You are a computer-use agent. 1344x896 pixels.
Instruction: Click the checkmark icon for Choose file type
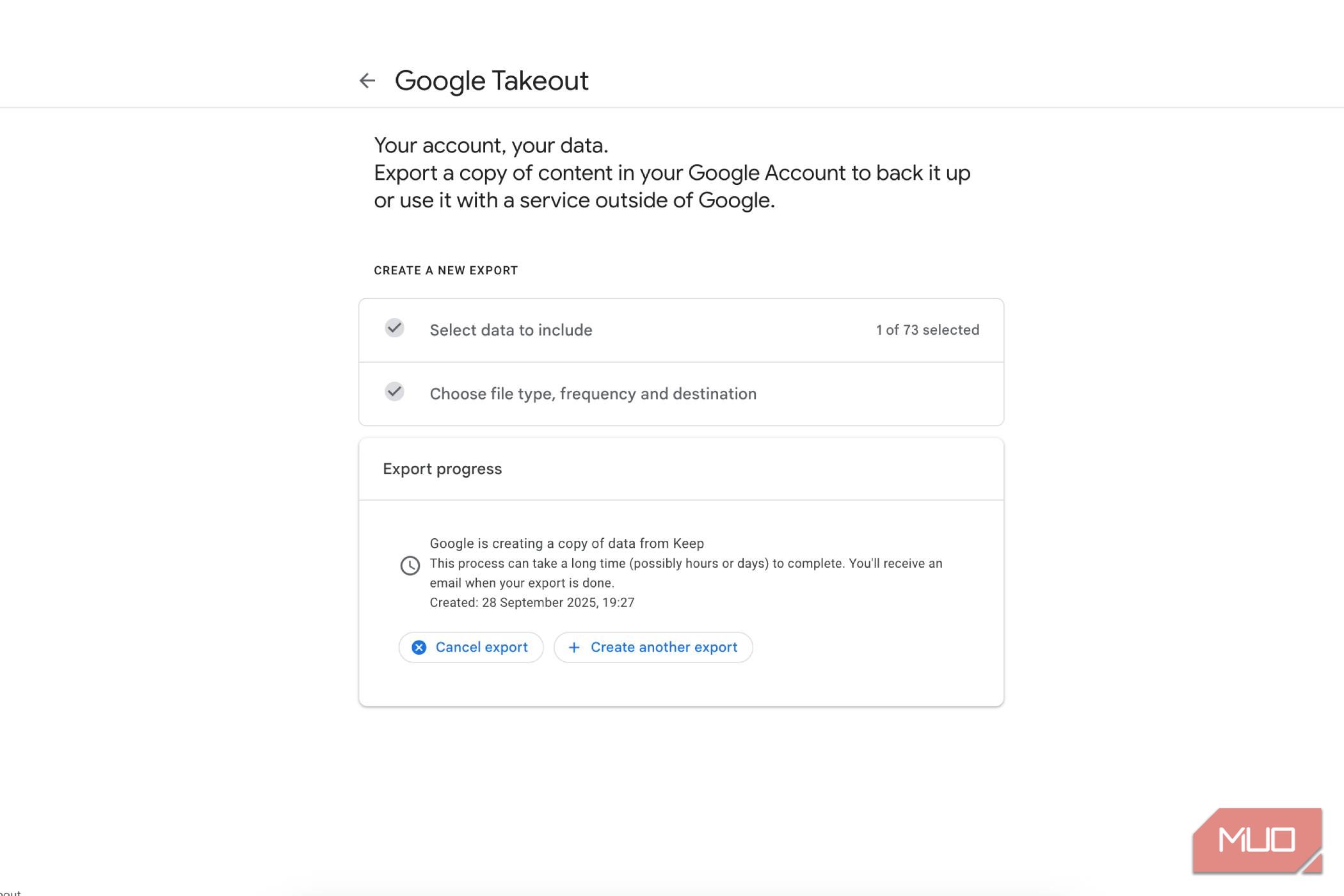pyautogui.click(x=394, y=392)
